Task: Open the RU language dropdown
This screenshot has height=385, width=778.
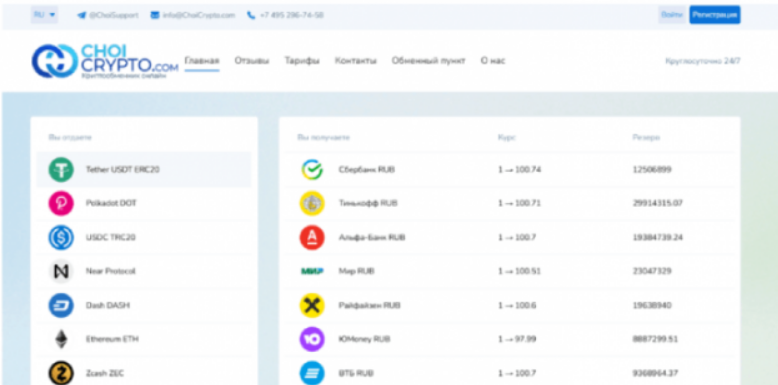Action: point(44,15)
